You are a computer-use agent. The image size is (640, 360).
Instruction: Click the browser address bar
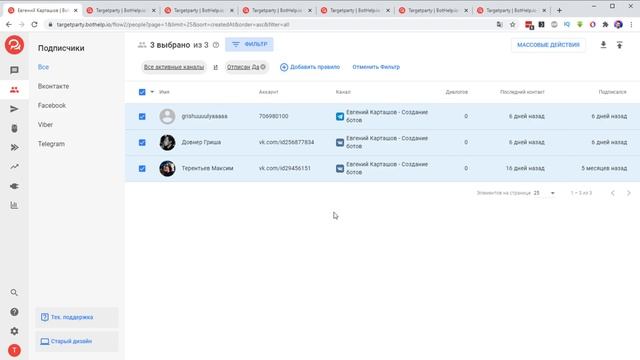tap(269, 24)
